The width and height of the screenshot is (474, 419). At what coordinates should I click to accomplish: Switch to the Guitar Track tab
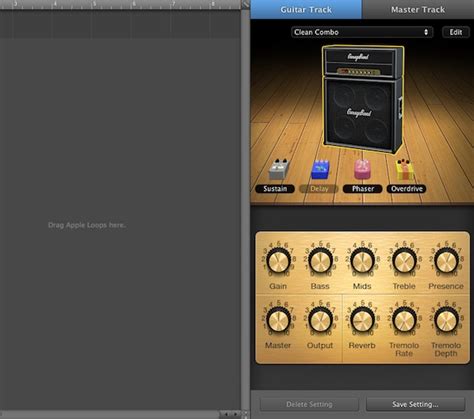pyautogui.click(x=306, y=9)
